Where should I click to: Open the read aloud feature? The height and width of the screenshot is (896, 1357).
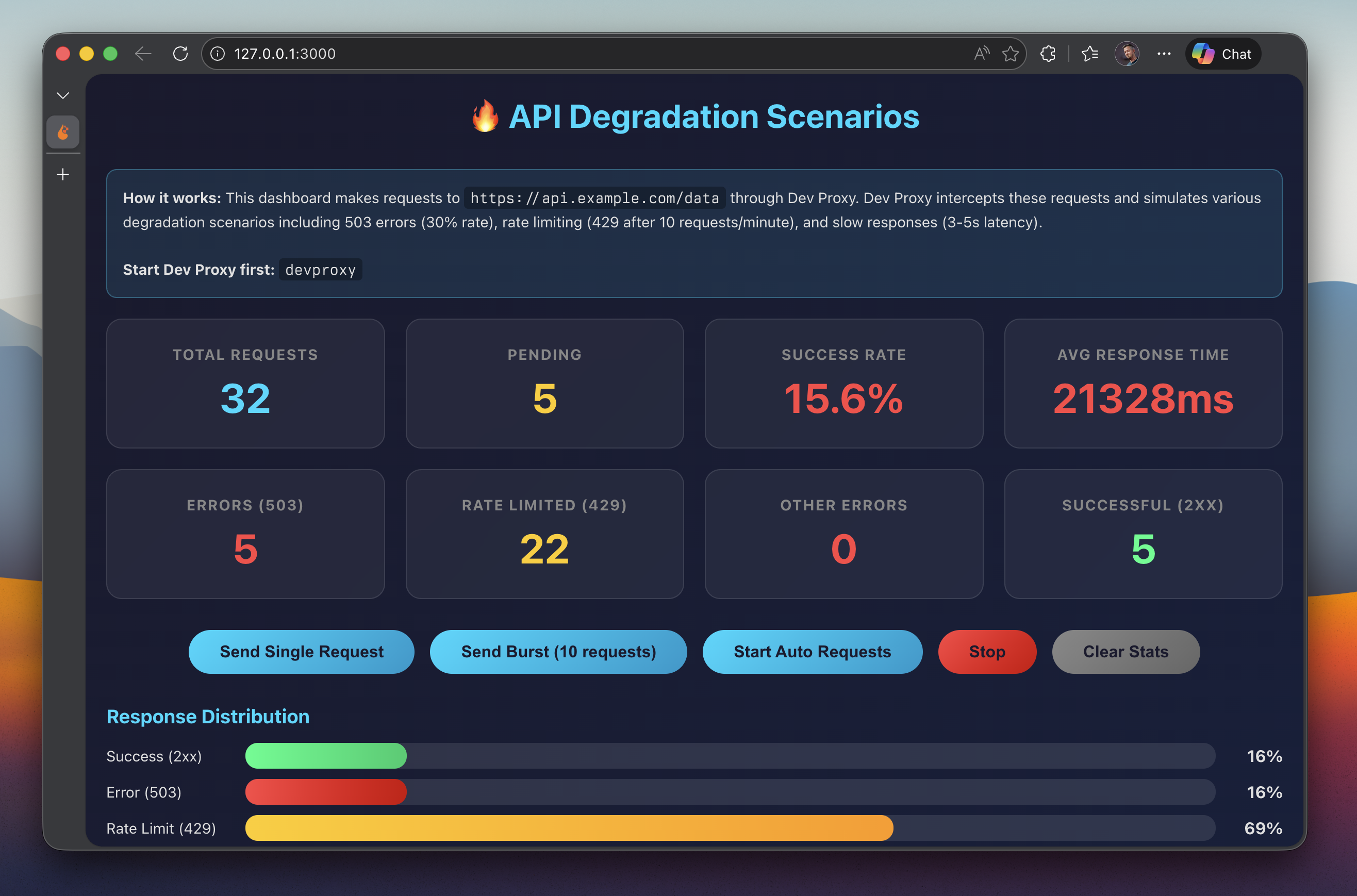click(981, 53)
